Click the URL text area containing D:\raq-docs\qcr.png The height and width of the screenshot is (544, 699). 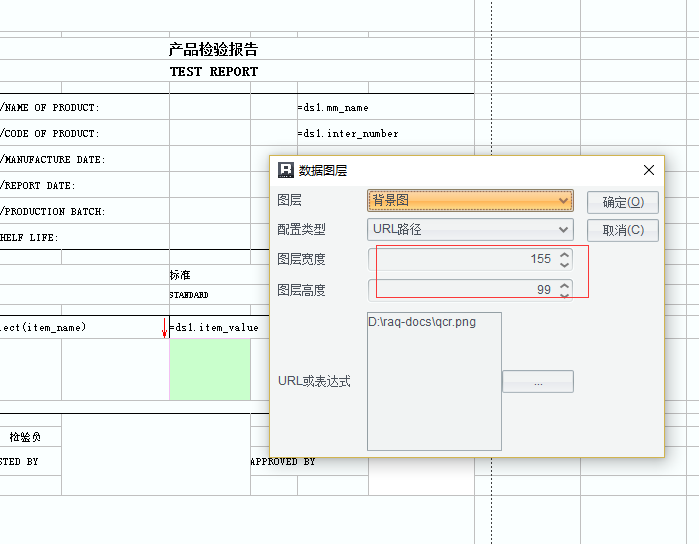point(434,381)
